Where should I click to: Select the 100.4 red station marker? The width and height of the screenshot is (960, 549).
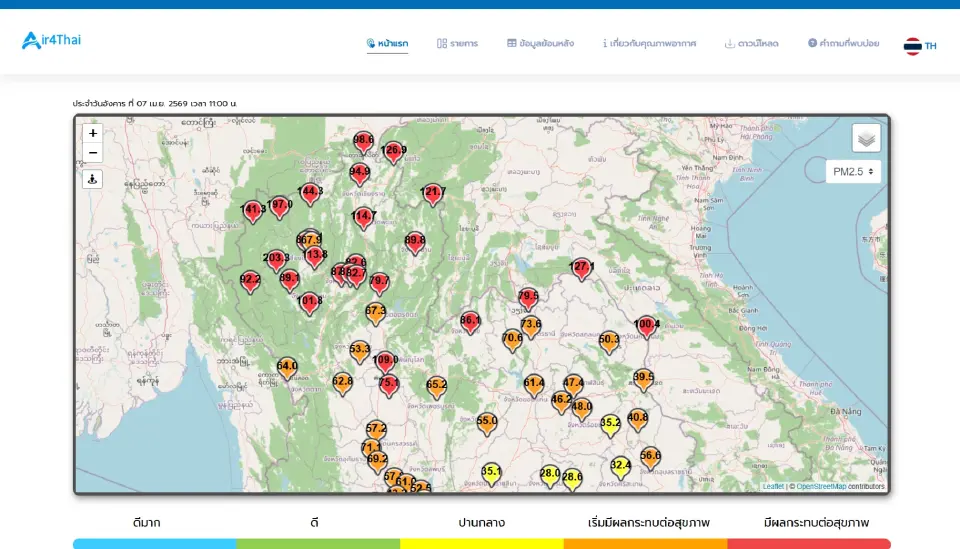[647, 326]
